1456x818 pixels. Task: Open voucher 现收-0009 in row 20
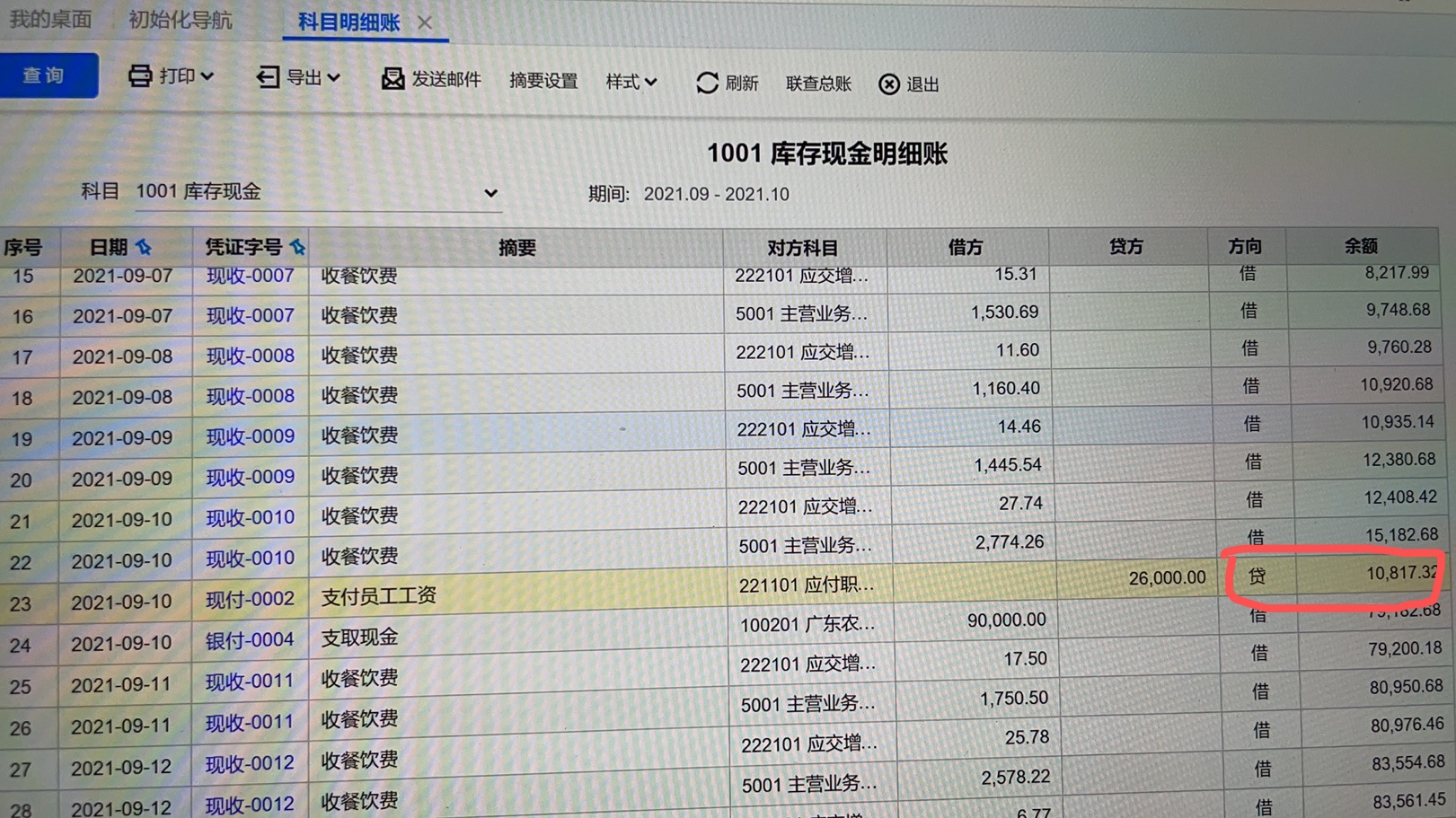[251, 477]
